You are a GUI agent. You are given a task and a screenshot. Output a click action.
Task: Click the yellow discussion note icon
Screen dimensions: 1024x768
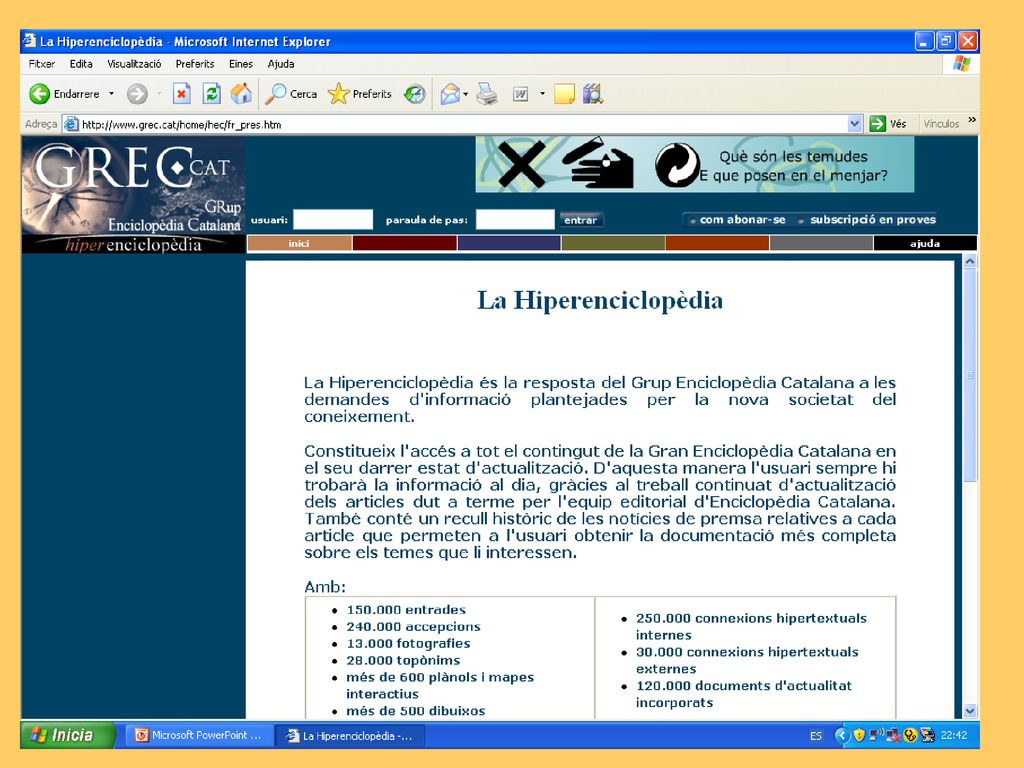(564, 94)
